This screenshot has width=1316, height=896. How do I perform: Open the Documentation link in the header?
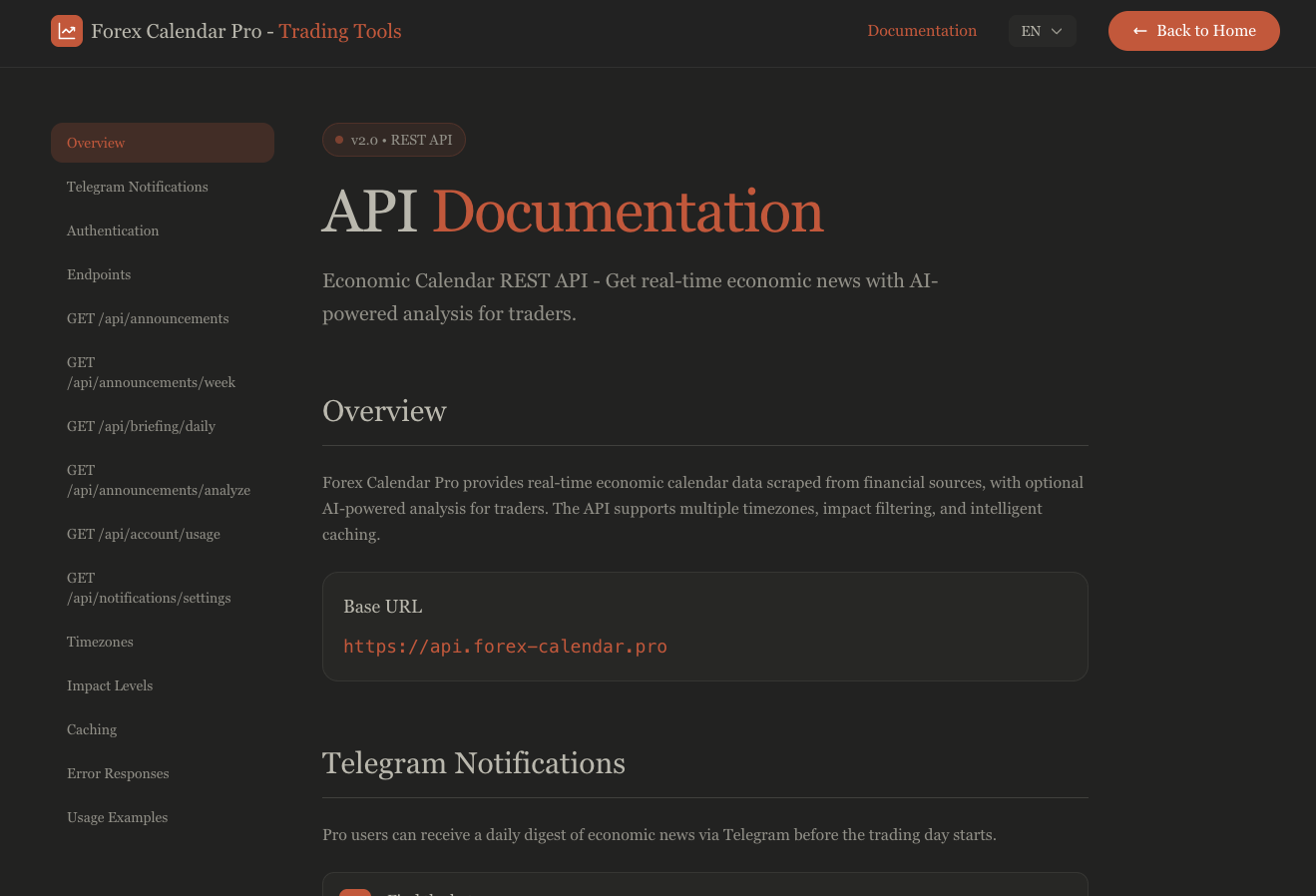pos(922,31)
